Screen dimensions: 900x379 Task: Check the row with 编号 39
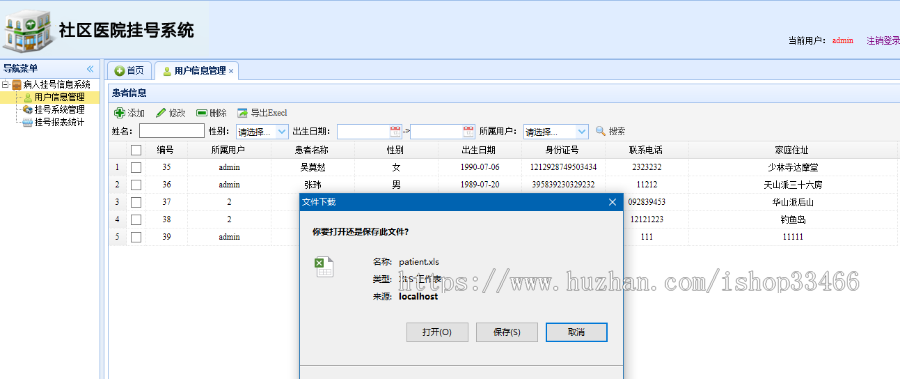[x=136, y=237]
